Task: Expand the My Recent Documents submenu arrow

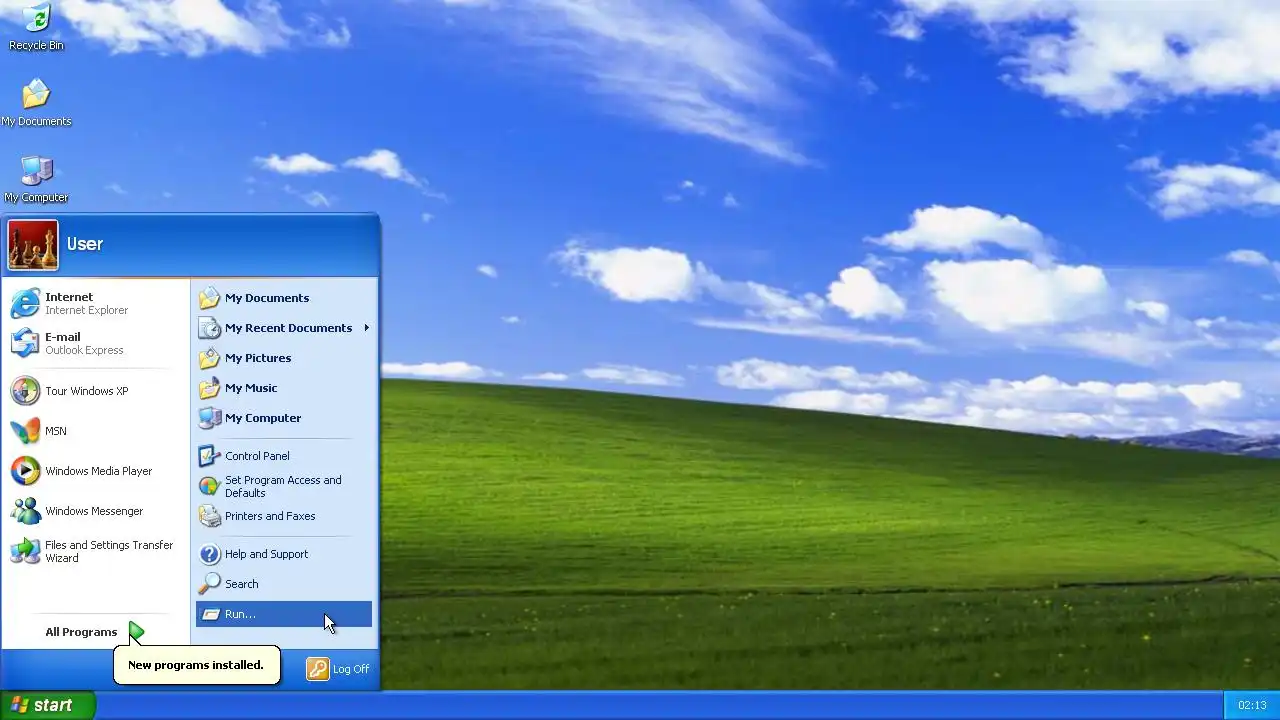Action: (x=367, y=328)
